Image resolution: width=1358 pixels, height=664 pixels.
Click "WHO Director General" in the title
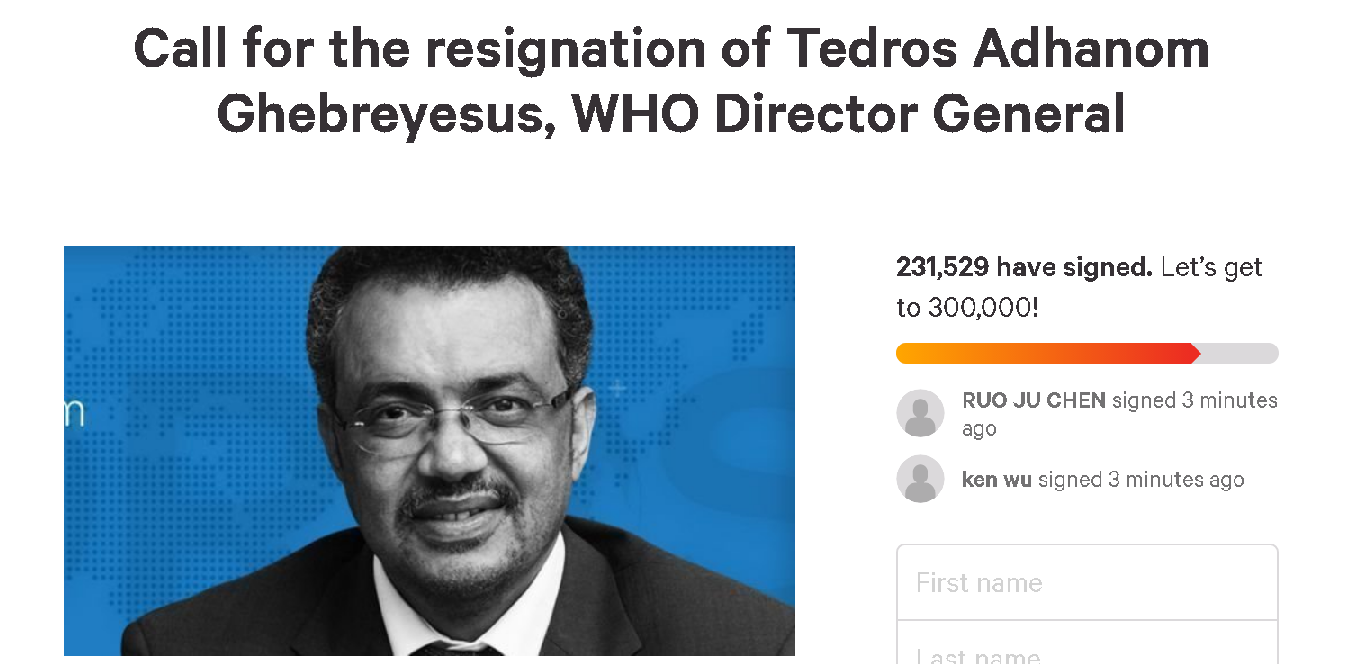coord(849,114)
